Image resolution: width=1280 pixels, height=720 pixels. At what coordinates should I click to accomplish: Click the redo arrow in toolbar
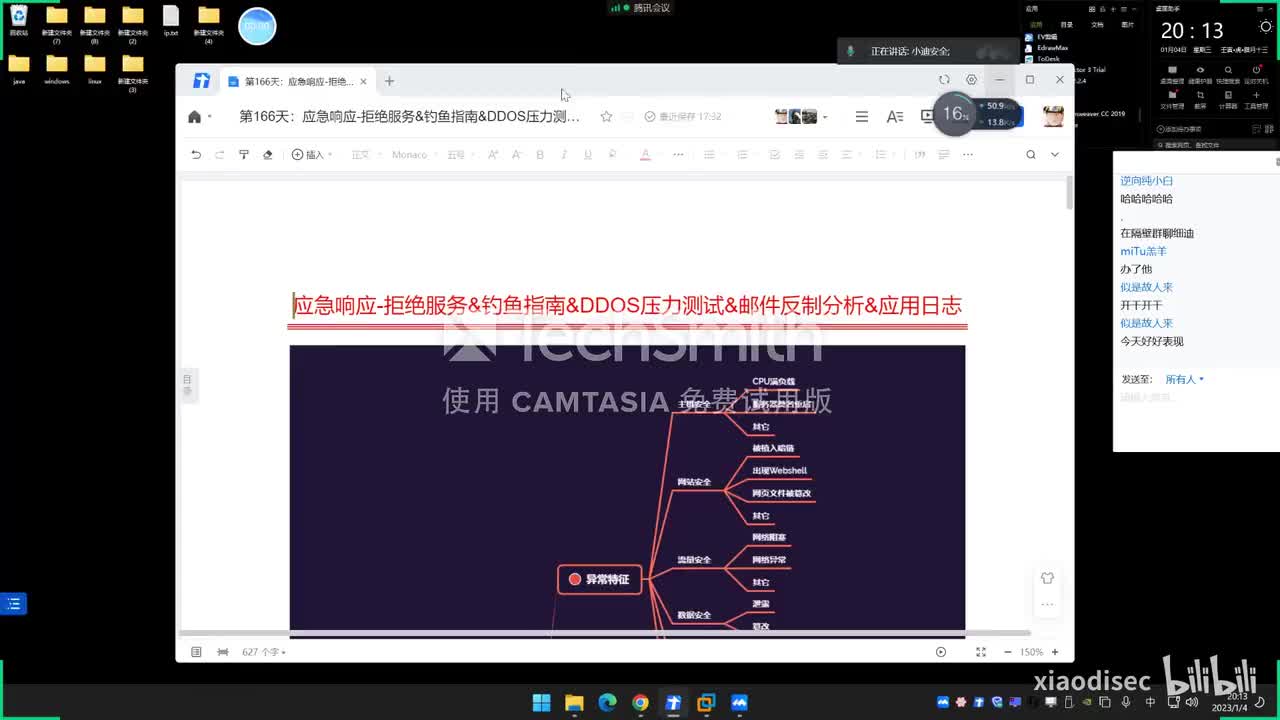[x=220, y=155]
